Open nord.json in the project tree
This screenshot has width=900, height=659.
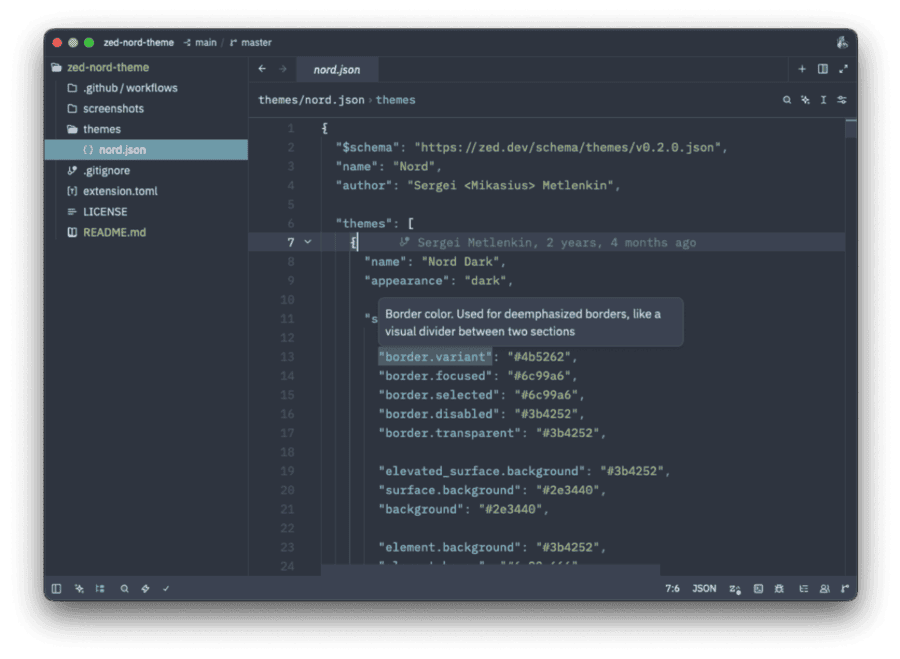[x=146, y=150]
